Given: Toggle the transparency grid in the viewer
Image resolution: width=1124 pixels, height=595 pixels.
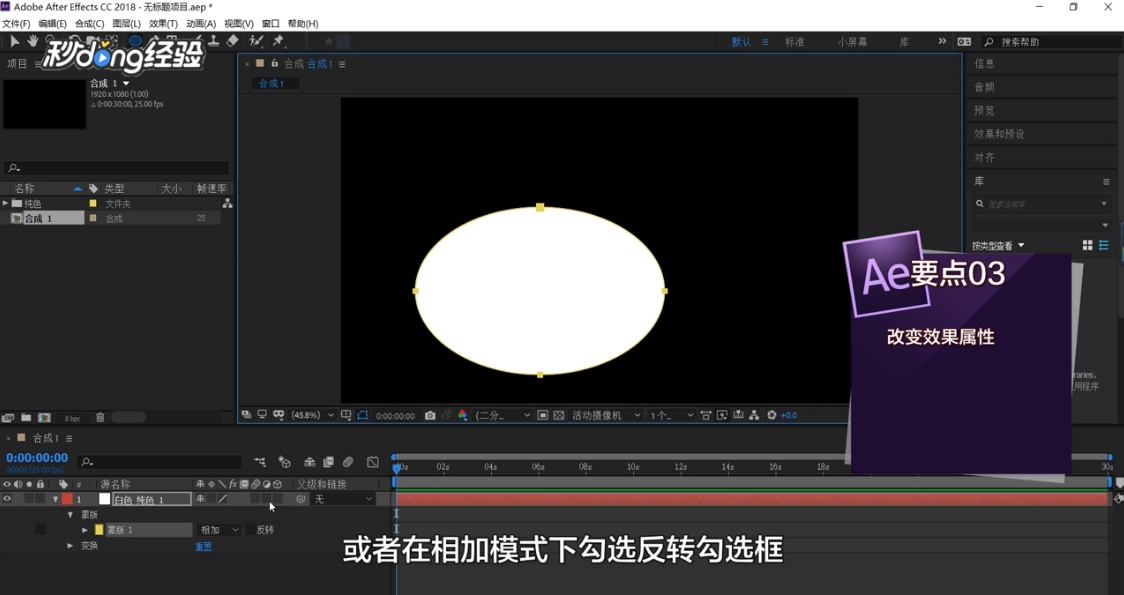Looking at the screenshot, I should (558, 415).
